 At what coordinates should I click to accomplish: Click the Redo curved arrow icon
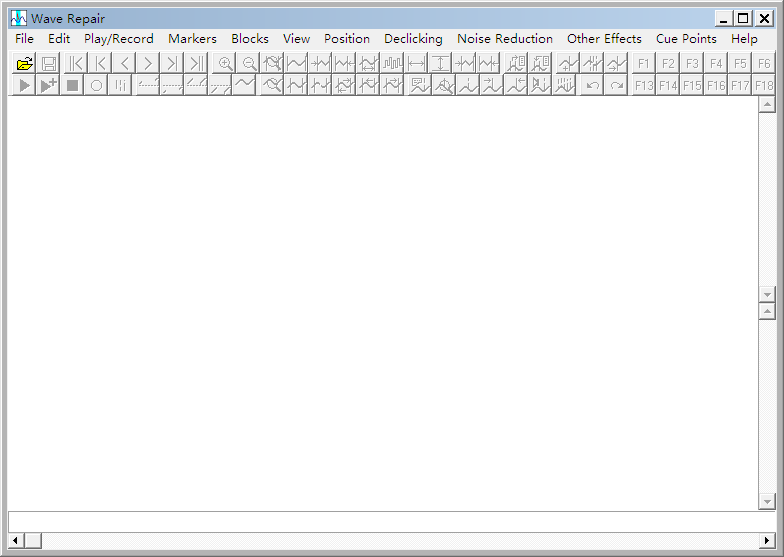(x=616, y=85)
